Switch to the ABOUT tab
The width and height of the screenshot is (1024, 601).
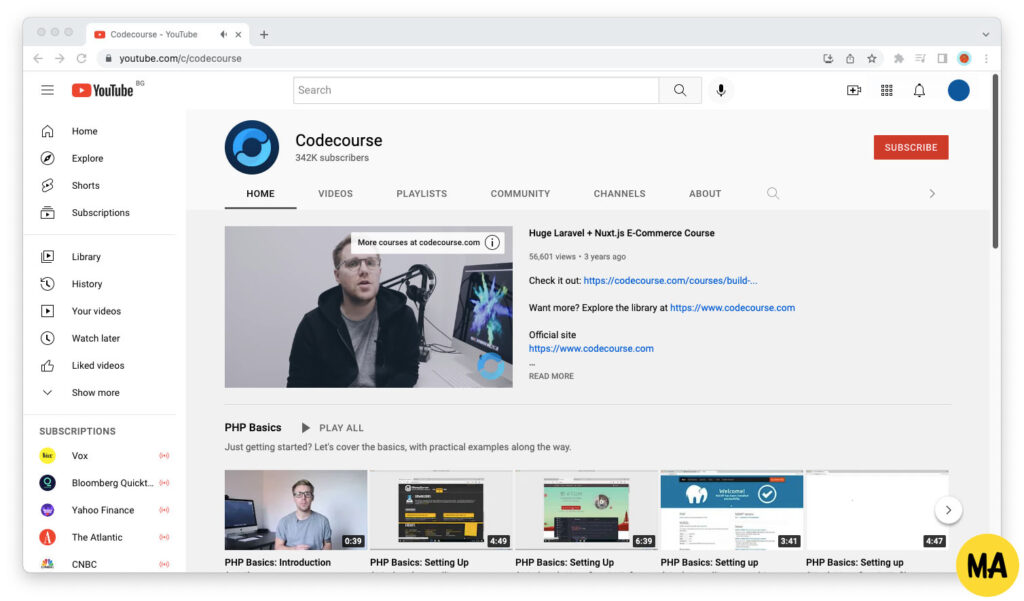click(x=705, y=194)
